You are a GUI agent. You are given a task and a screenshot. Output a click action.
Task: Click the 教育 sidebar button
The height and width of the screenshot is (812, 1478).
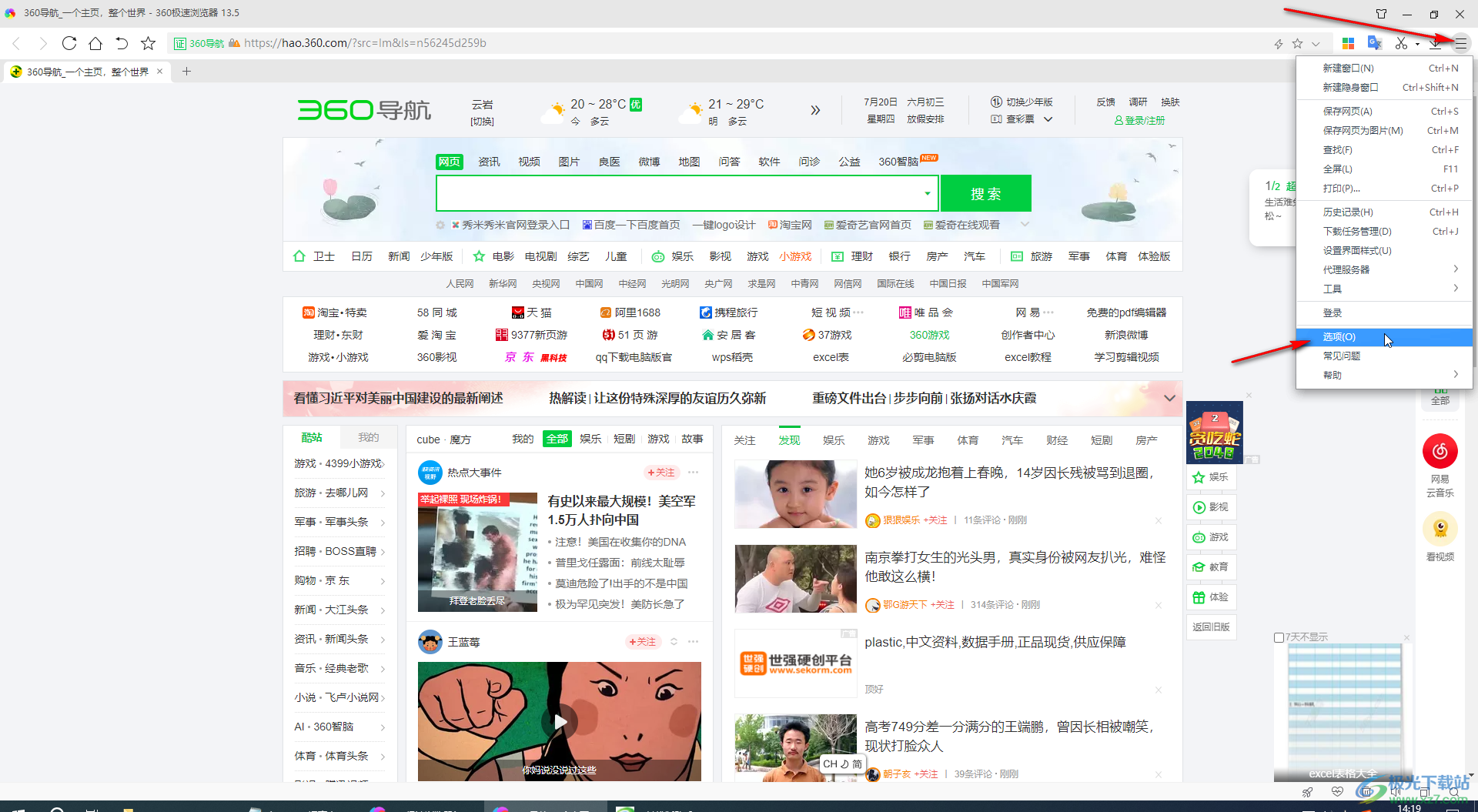coord(1211,567)
